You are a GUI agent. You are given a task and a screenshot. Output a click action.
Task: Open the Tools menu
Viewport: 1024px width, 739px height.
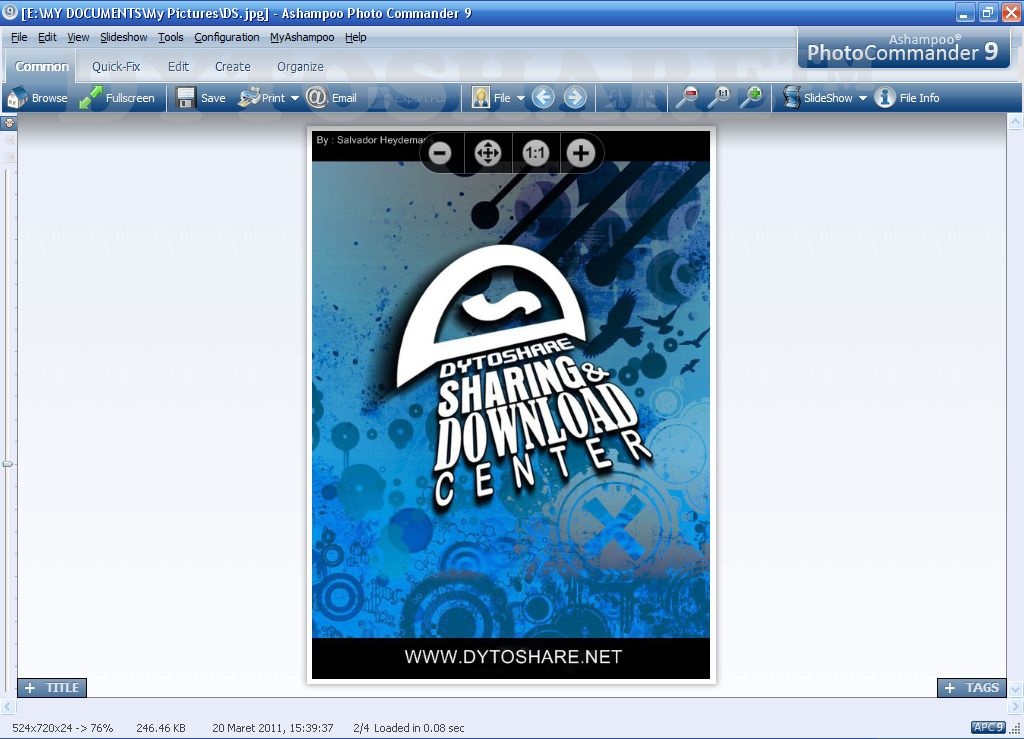tap(170, 37)
